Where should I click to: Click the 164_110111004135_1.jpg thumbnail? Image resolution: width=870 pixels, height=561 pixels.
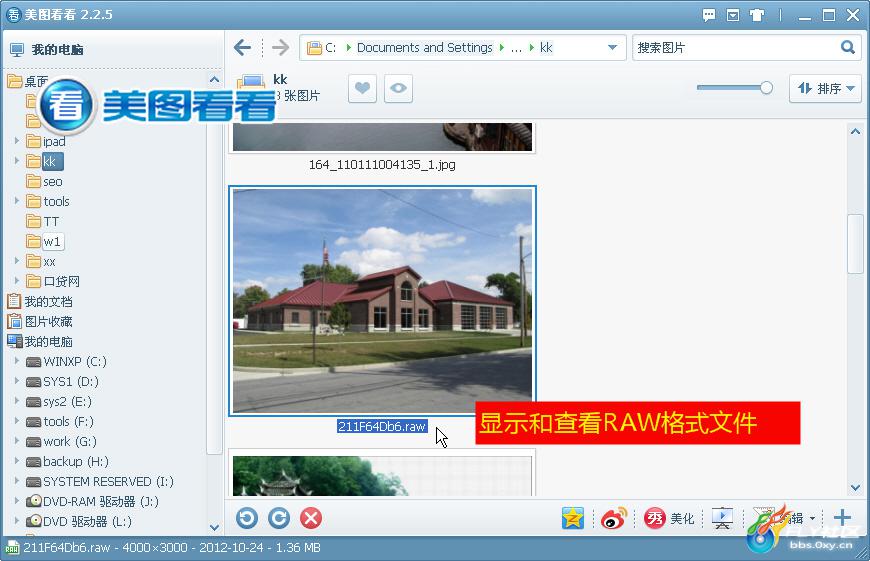pyautogui.click(x=382, y=137)
